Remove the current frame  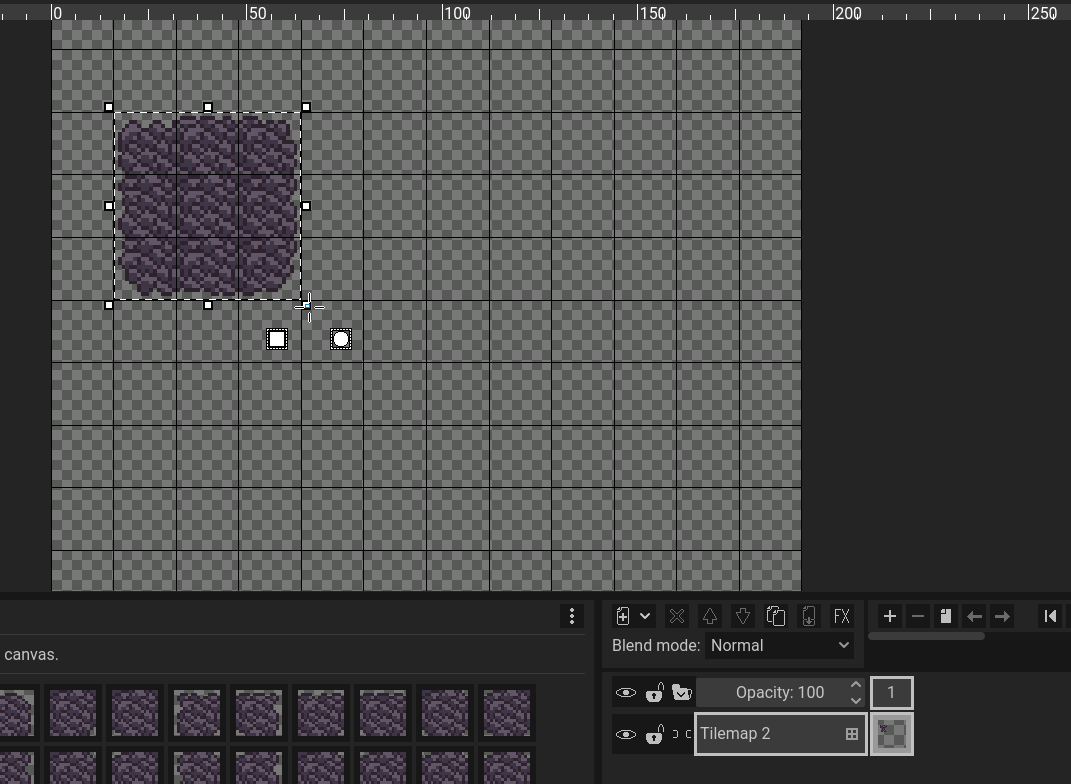pos(917,616)
